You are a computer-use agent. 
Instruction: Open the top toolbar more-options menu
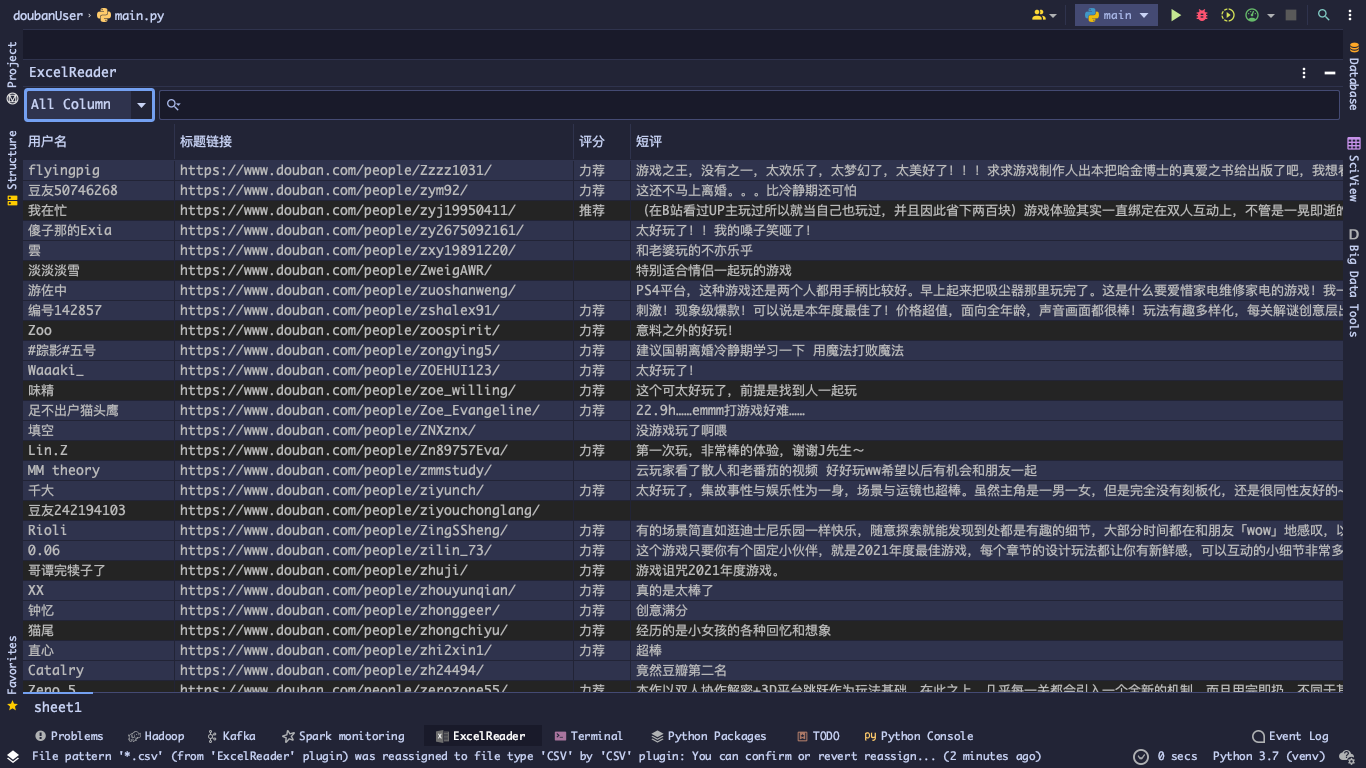[x=1350, y=15]
